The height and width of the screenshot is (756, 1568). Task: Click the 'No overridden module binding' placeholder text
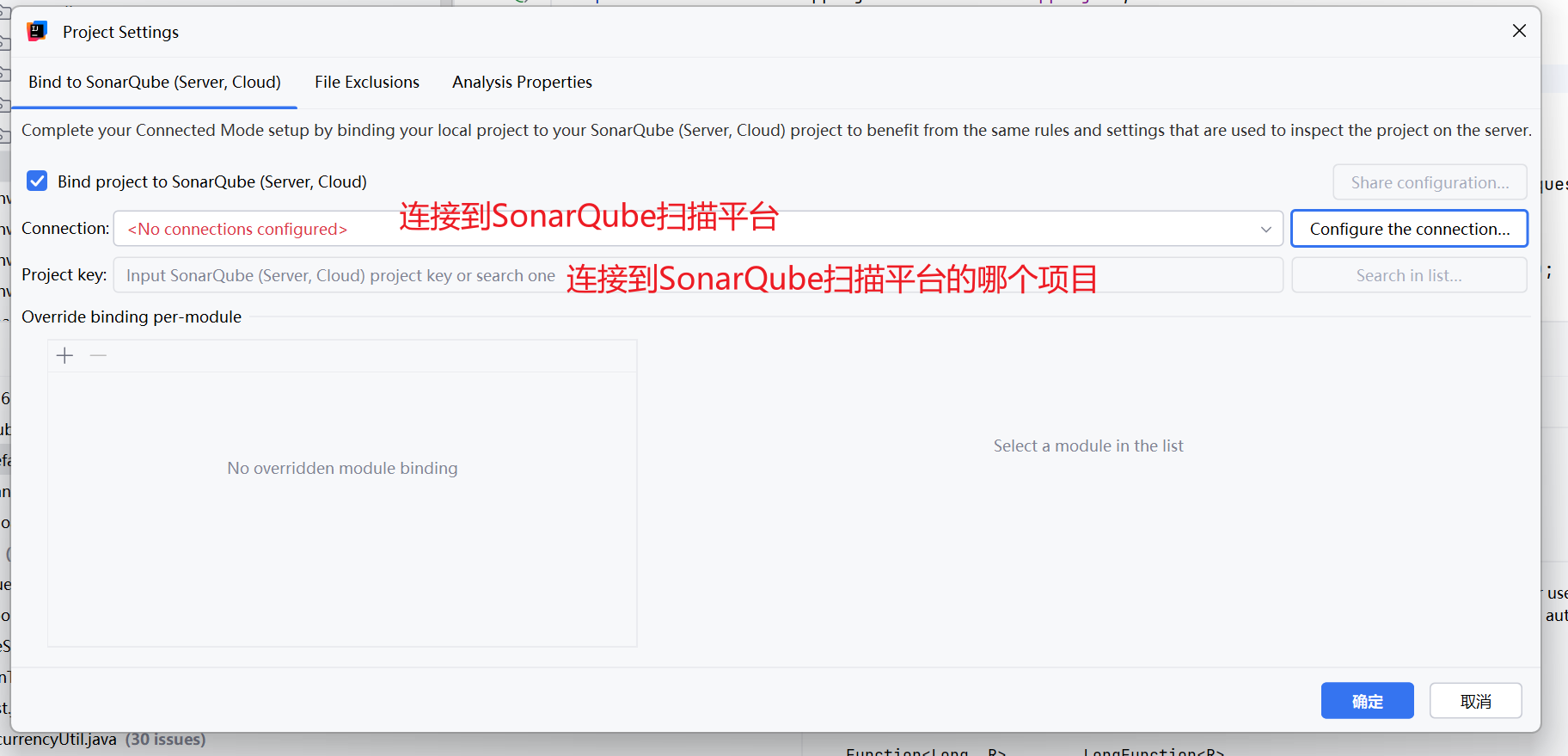click(x=342, y=468)
